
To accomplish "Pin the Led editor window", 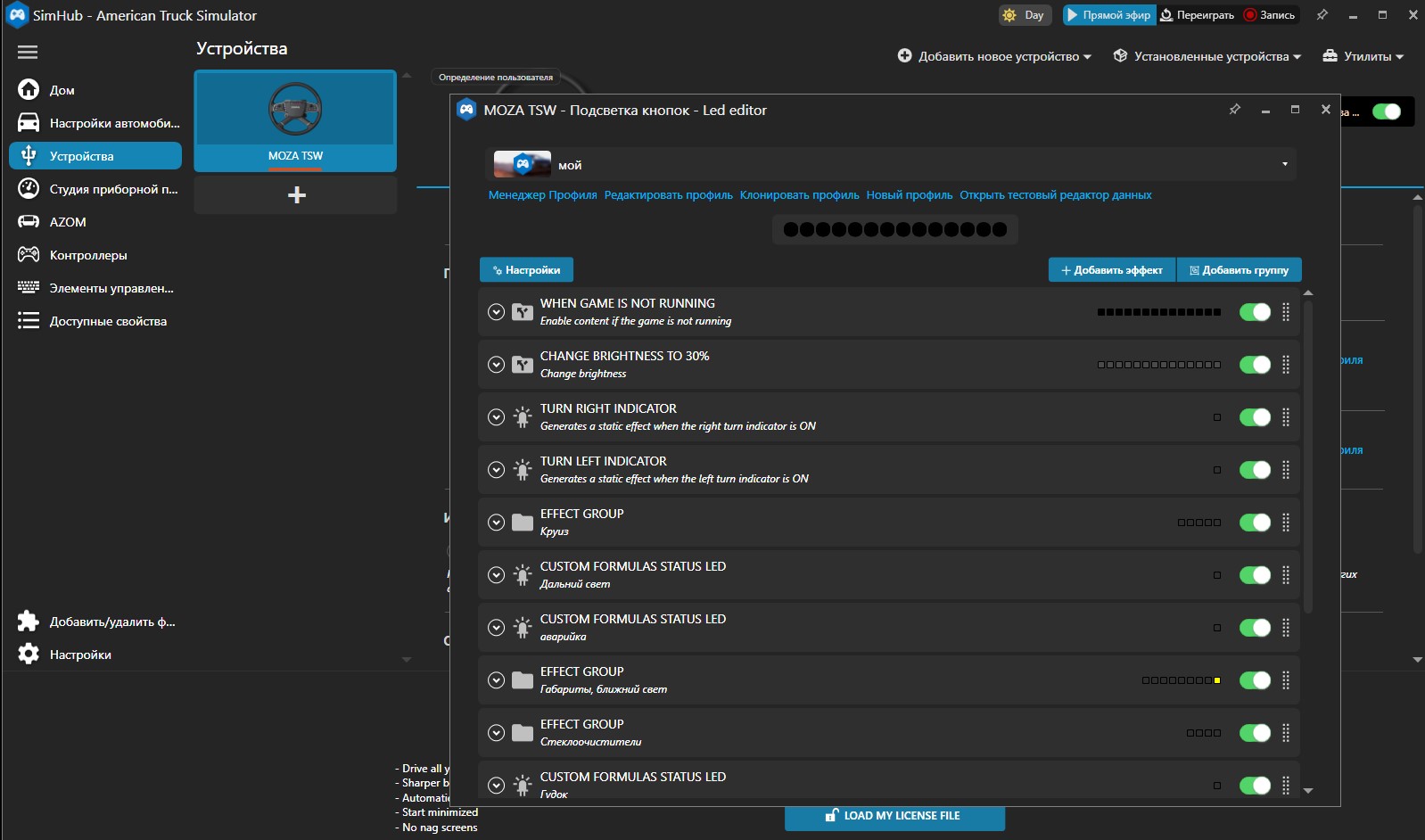I will [1235, 110].
